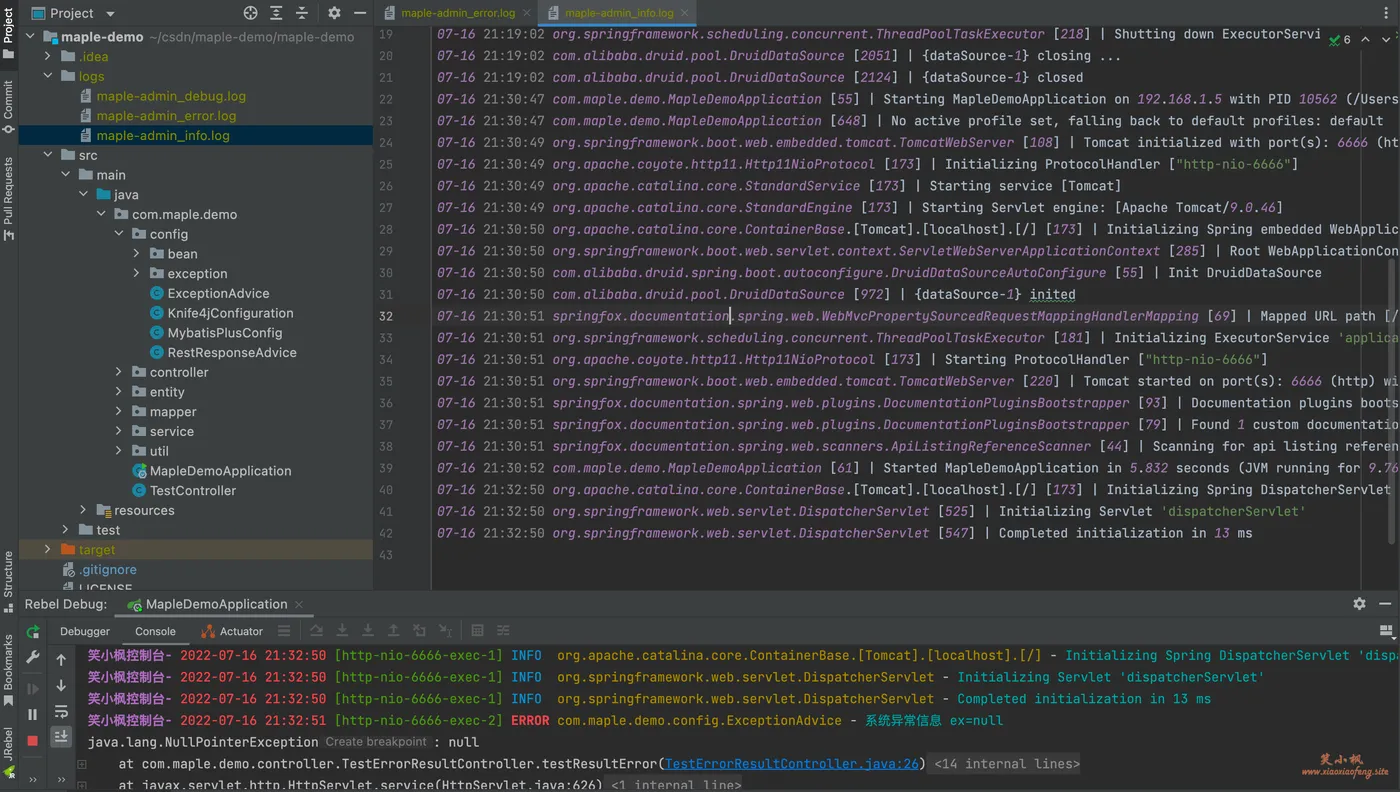Resume program in debug sidebar

33,688
